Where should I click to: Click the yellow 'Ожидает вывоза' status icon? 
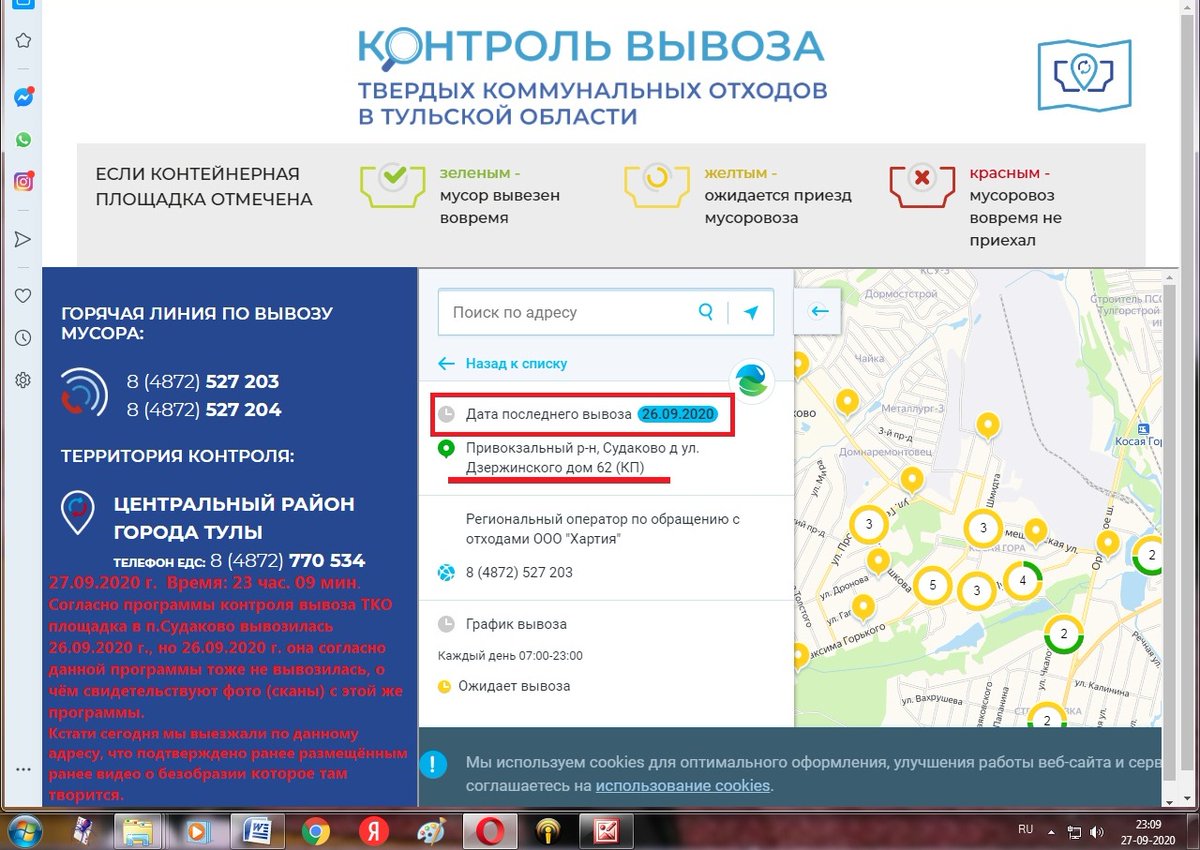[445, 687]
